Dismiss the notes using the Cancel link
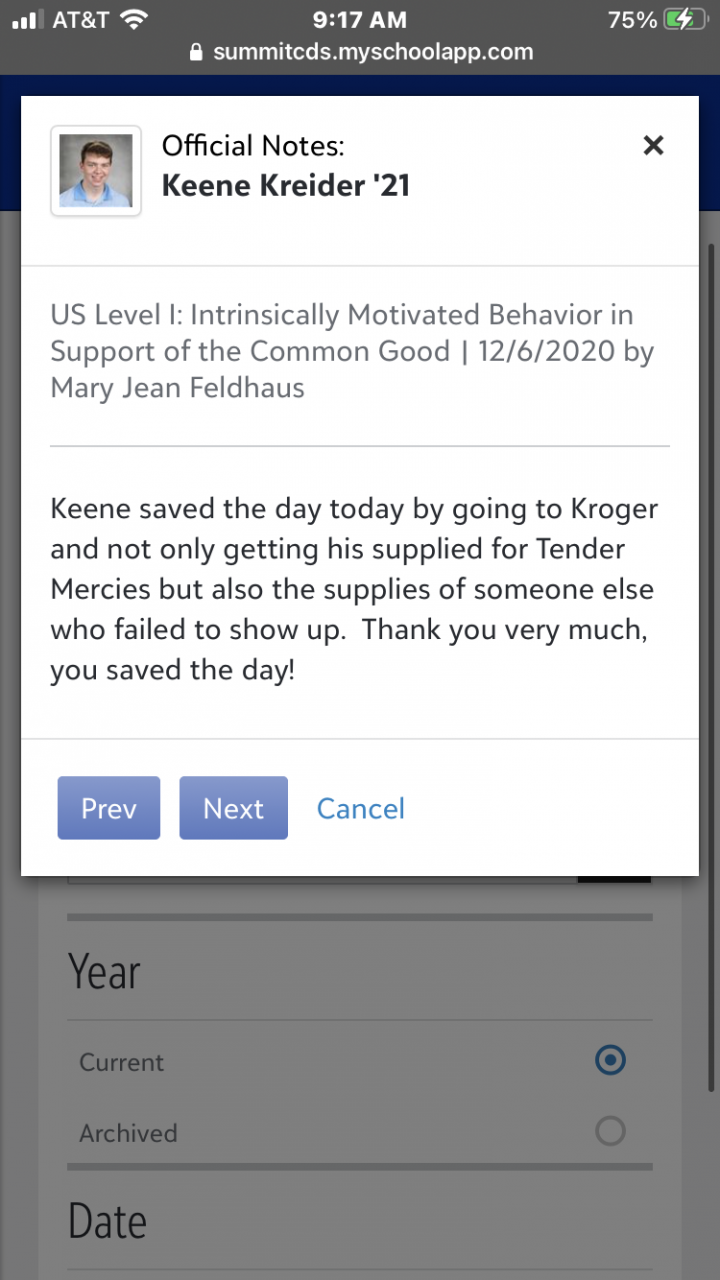 click(x=361, y=808)
